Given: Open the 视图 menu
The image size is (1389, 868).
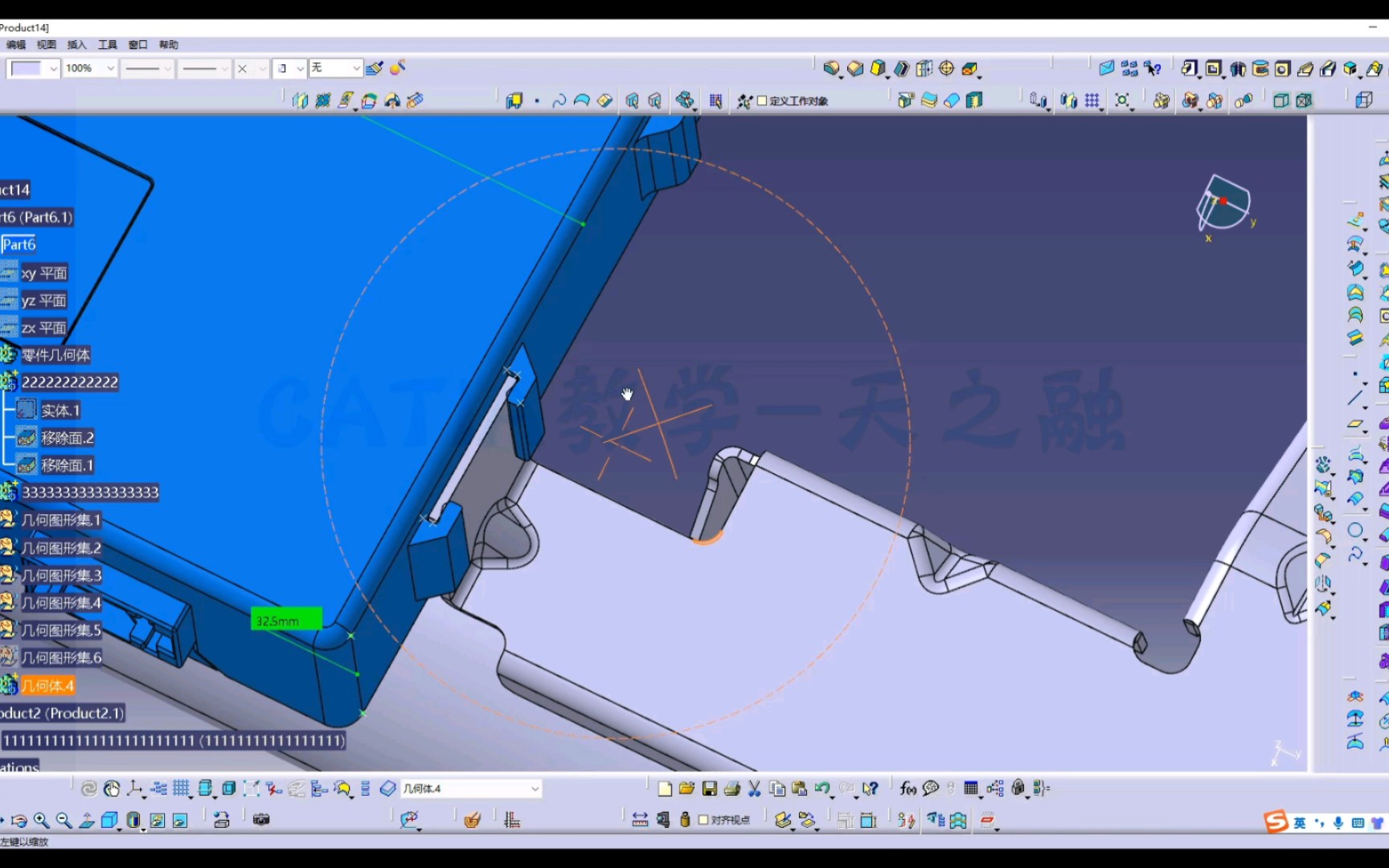Looking at the screenshot, I should point(47,45).
